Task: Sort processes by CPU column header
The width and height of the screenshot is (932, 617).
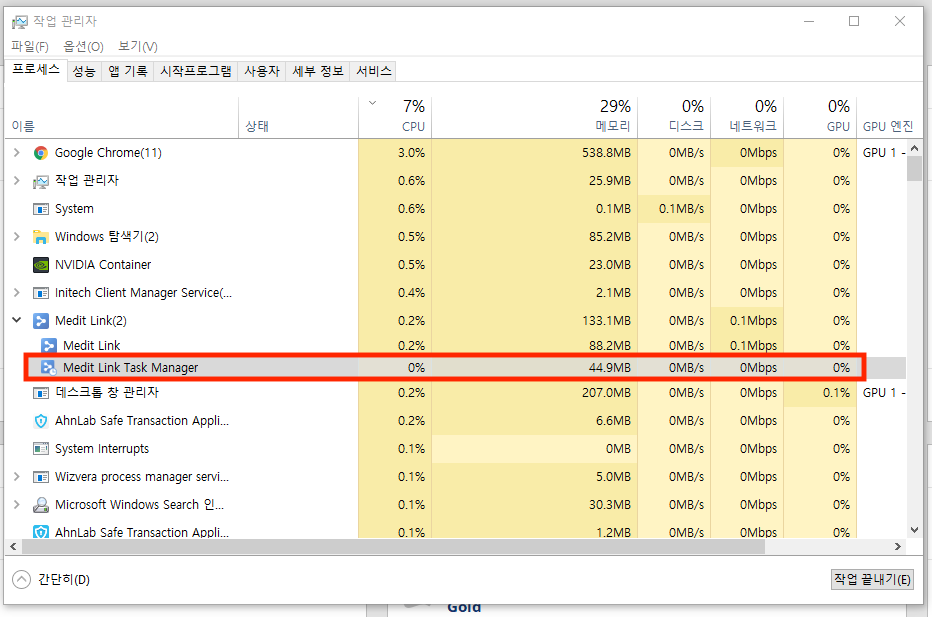Action: pyautogui.click(x=395, y=118)
